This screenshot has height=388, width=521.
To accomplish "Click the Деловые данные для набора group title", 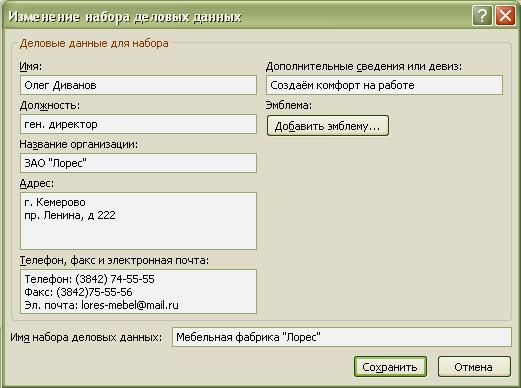I will 94,43.
